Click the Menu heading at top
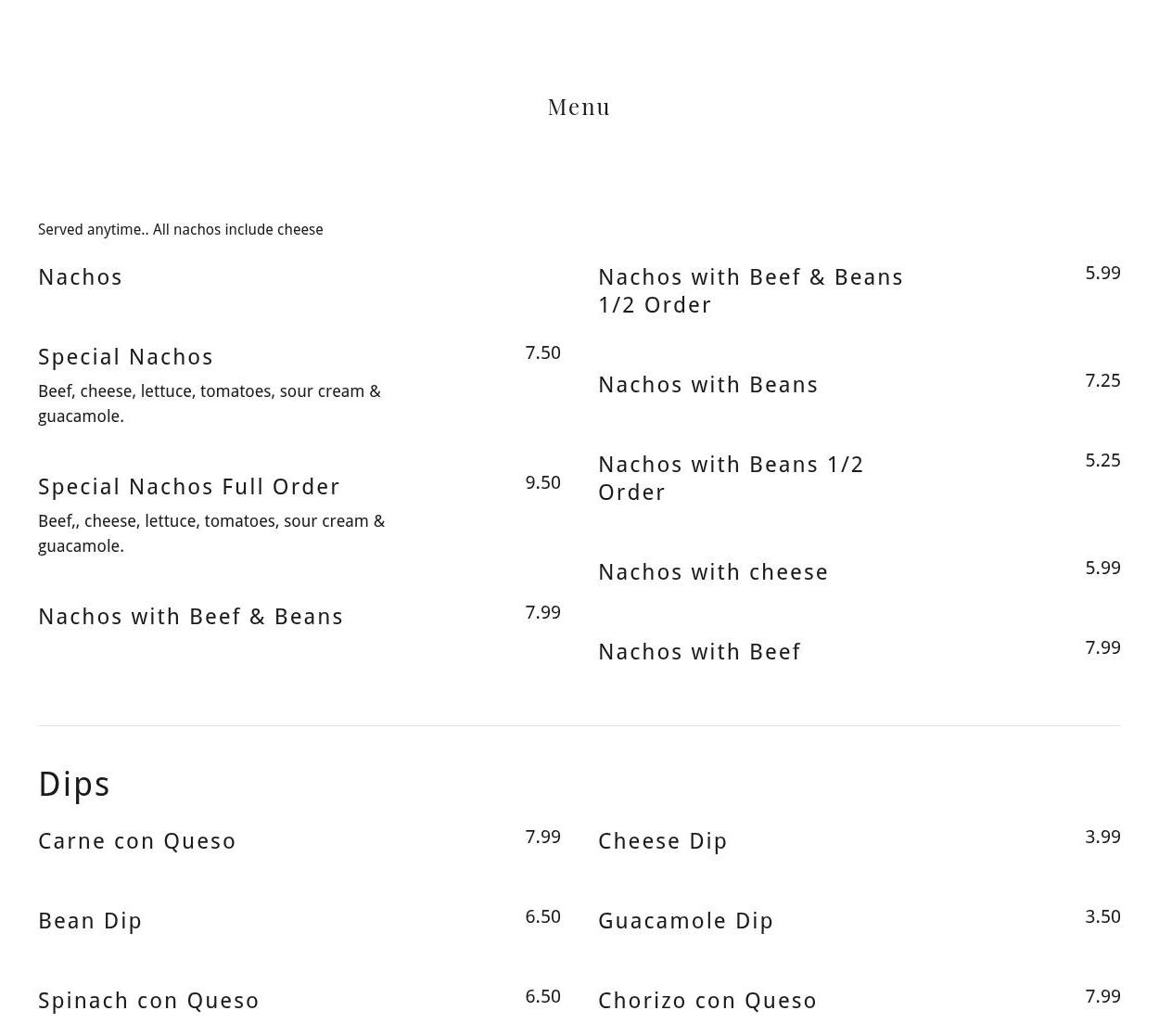Image resolution: width=1159 pixels, height=1036 pixels. 579,107
